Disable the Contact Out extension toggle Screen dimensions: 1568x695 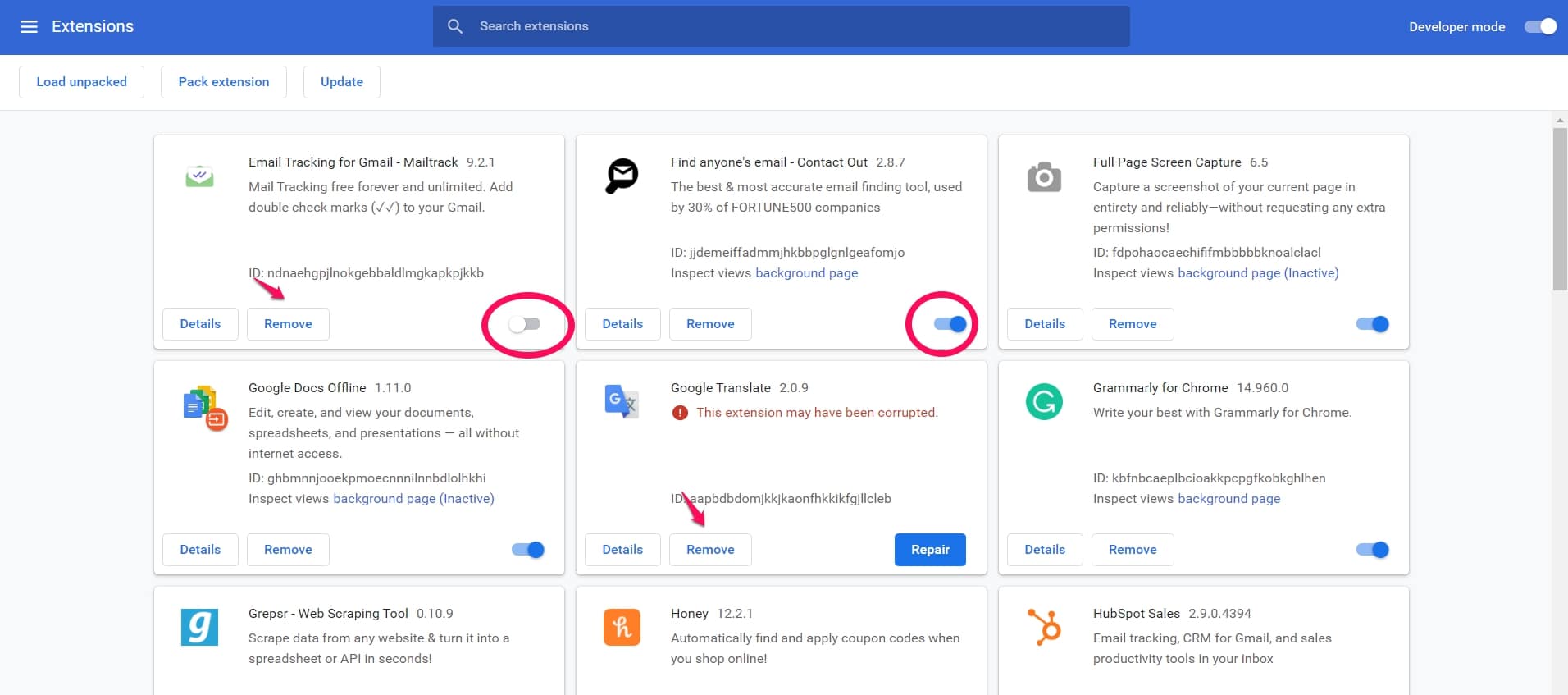(x=950, y=324)
